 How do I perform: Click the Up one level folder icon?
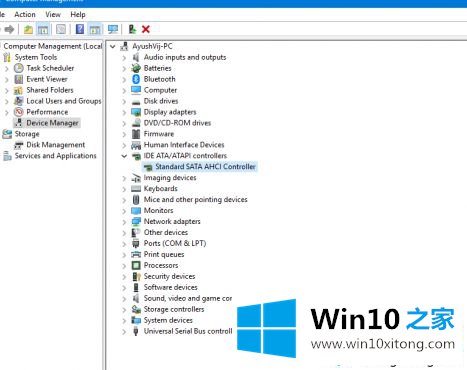(28, 29)
